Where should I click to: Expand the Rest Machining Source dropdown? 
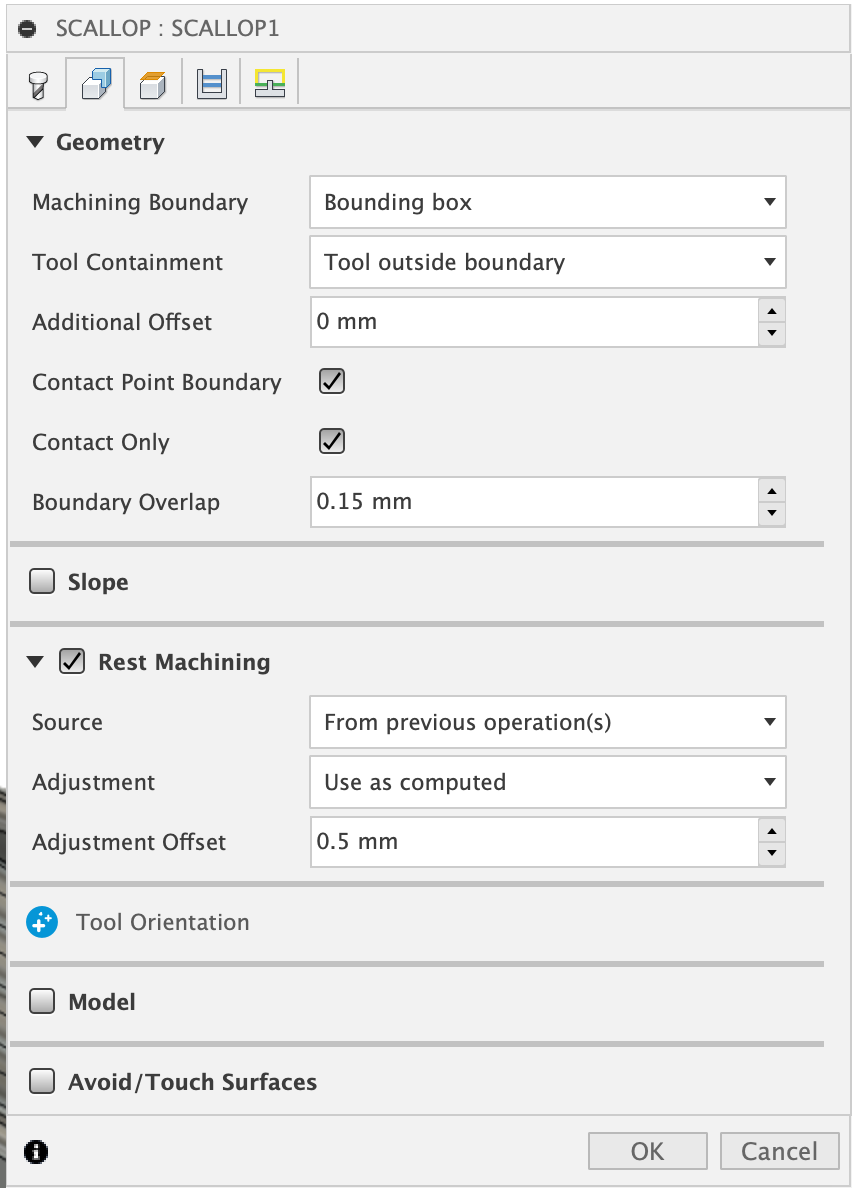[x=547, y=722]
